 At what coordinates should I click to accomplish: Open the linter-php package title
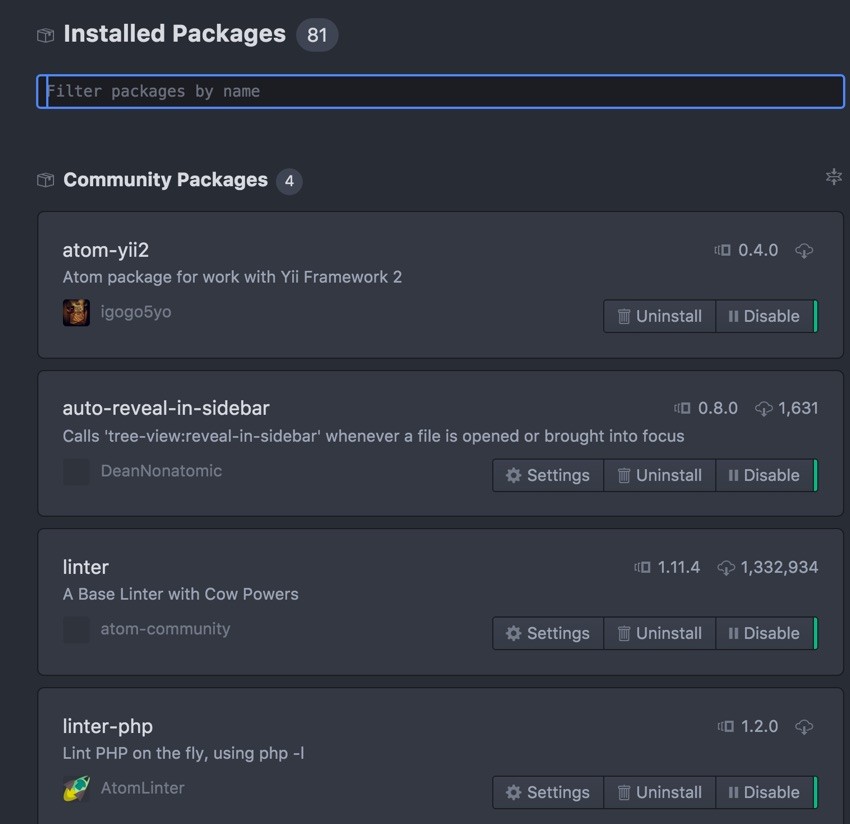108,726
